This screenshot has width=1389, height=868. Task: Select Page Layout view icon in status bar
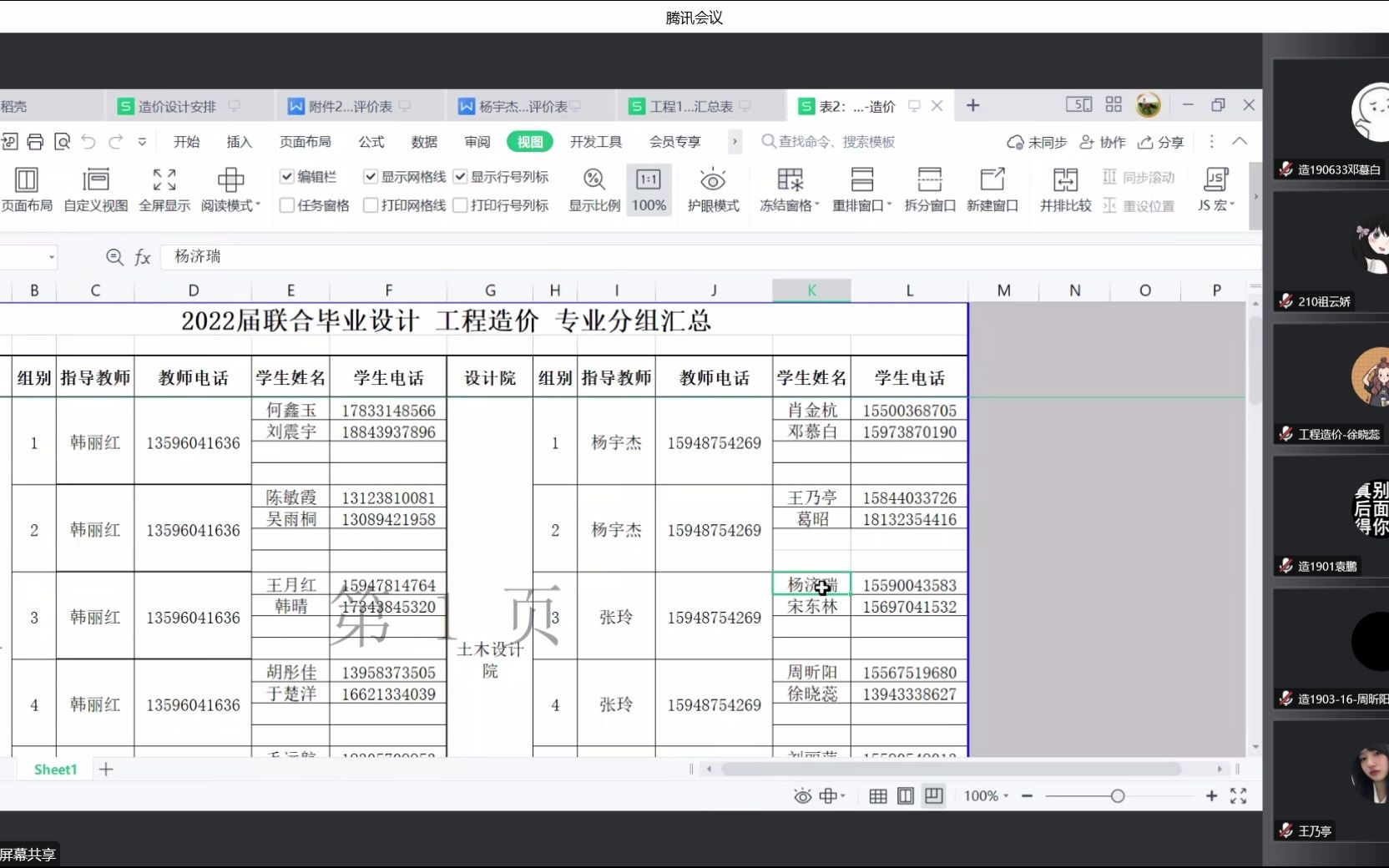click(x=906, y=796)
